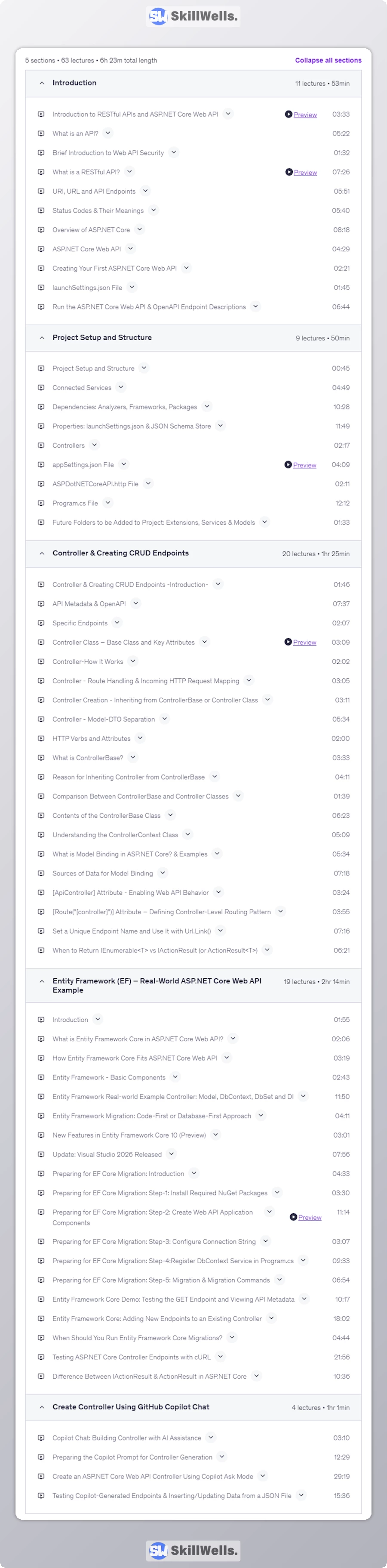Click lecture title When to Return IEnumerable<T> vs IActionResult
This screenshot has width=387, height=1568.
[154, 950]
